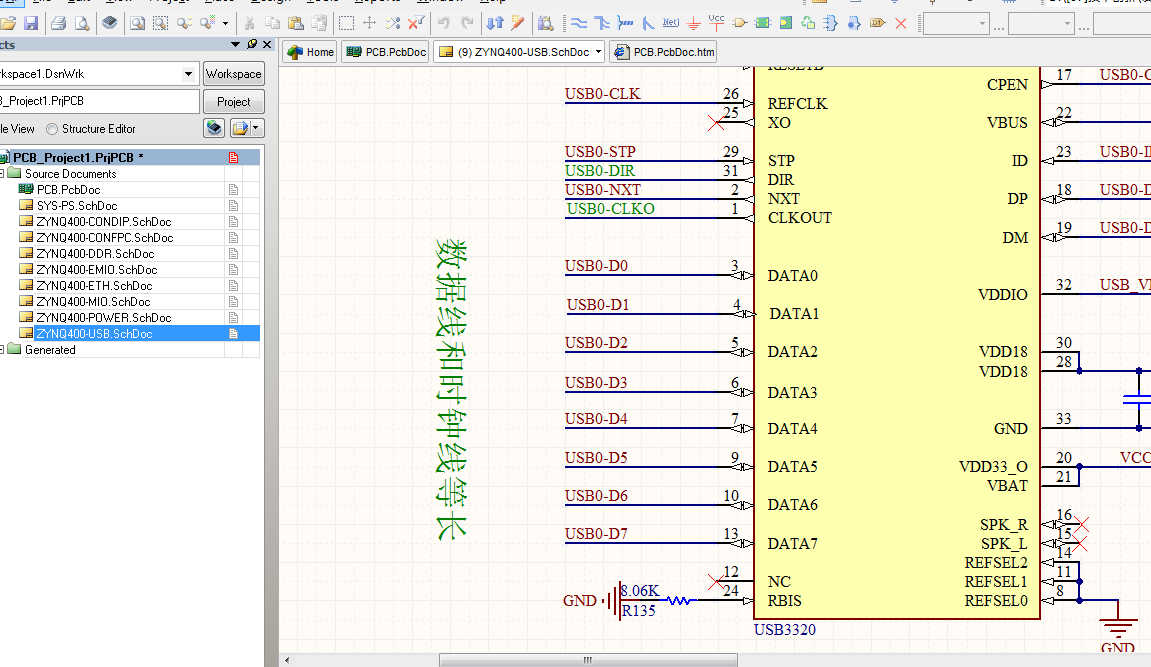Choose the zoom-to-area tool
The image size is (1151, 667).
(160, 23)
